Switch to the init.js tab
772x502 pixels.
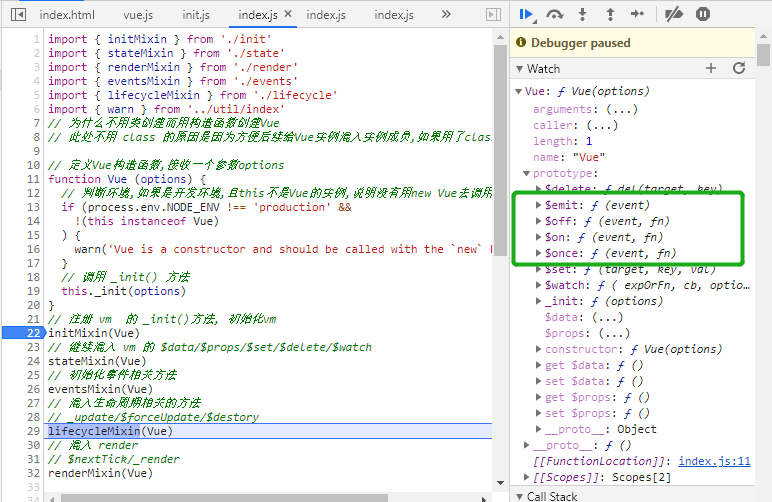click(x=196, y=15)
